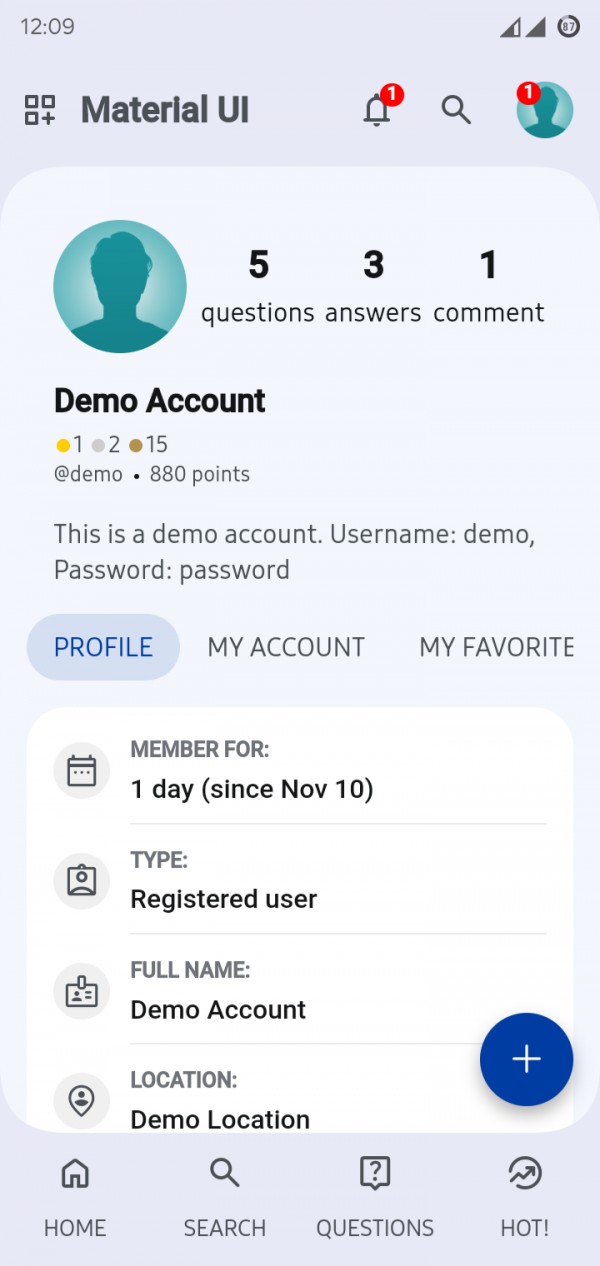
Task: Open Questions in bottom navigation
Action: coord(375,1196)
